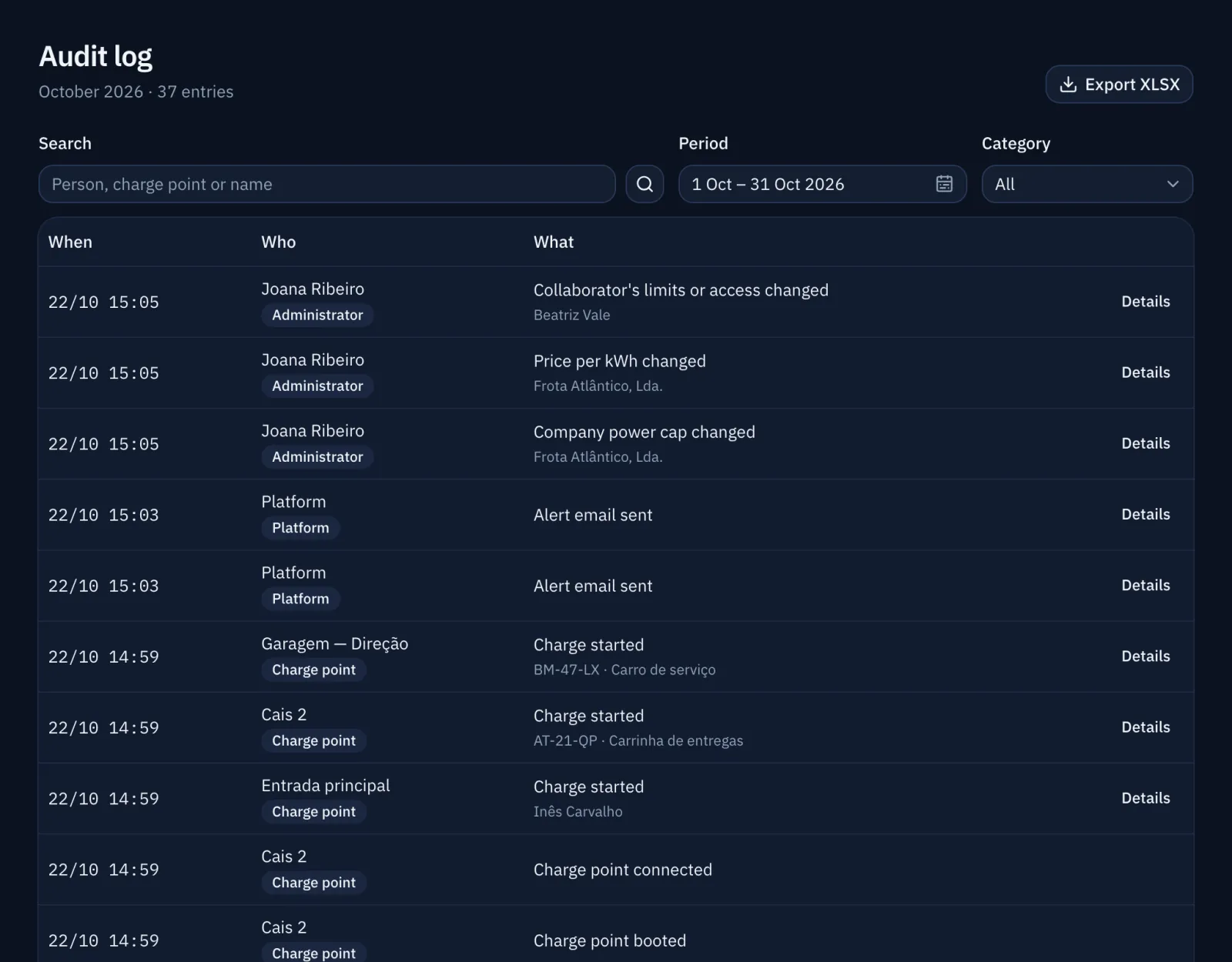
Task: Click the Entrada principal name
Action: click(x=325, y=786)
